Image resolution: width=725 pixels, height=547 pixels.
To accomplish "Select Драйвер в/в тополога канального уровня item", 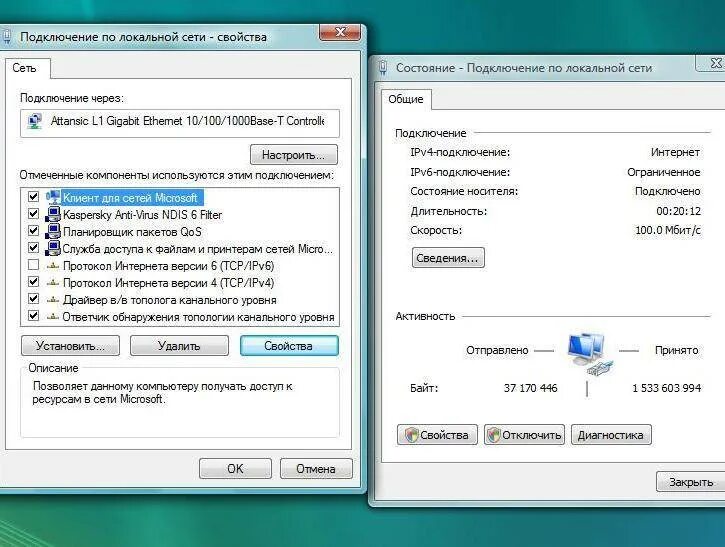I will pos(170,300).
